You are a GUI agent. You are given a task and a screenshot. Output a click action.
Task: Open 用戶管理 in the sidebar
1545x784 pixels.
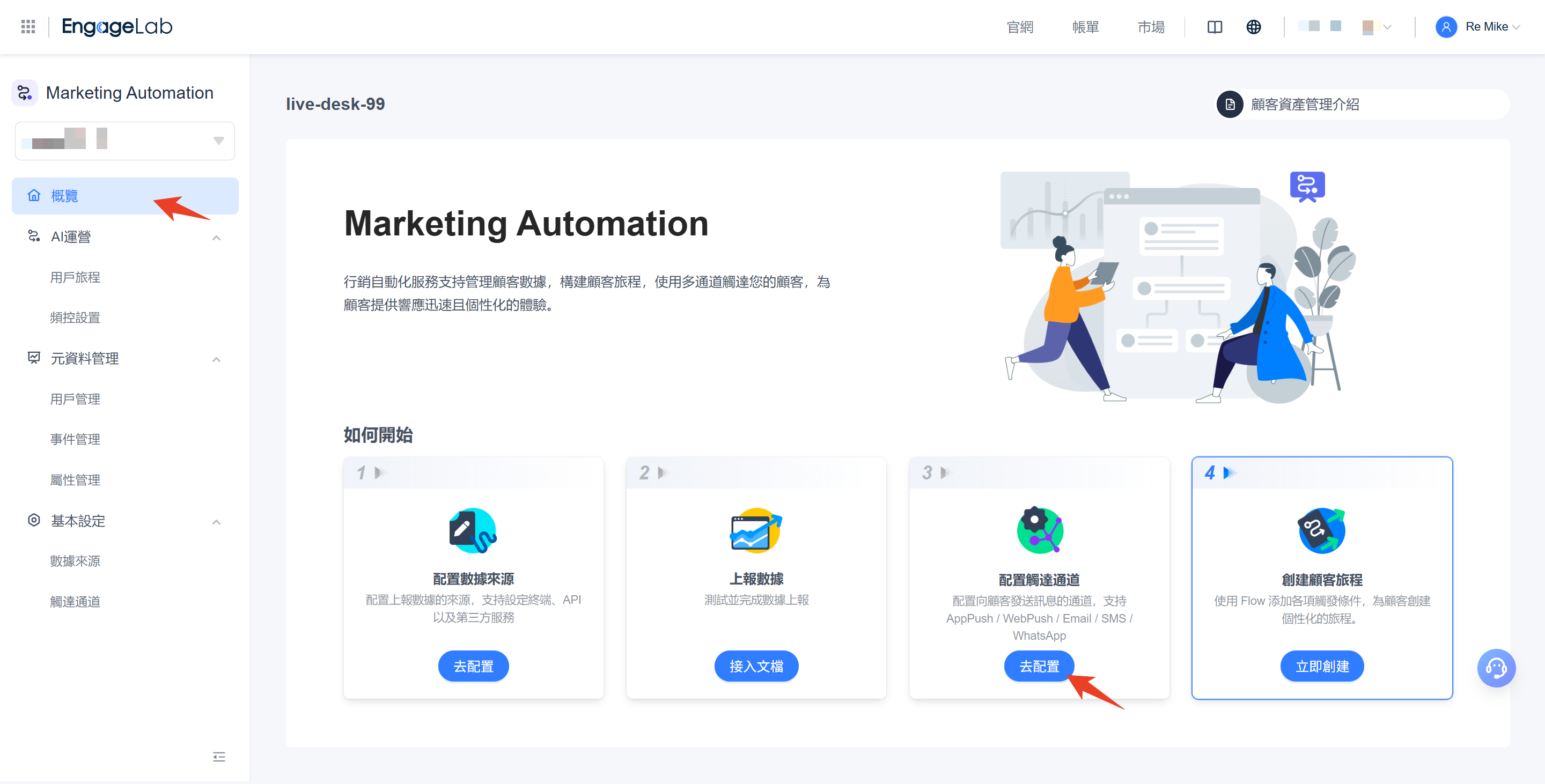[75, 398]
